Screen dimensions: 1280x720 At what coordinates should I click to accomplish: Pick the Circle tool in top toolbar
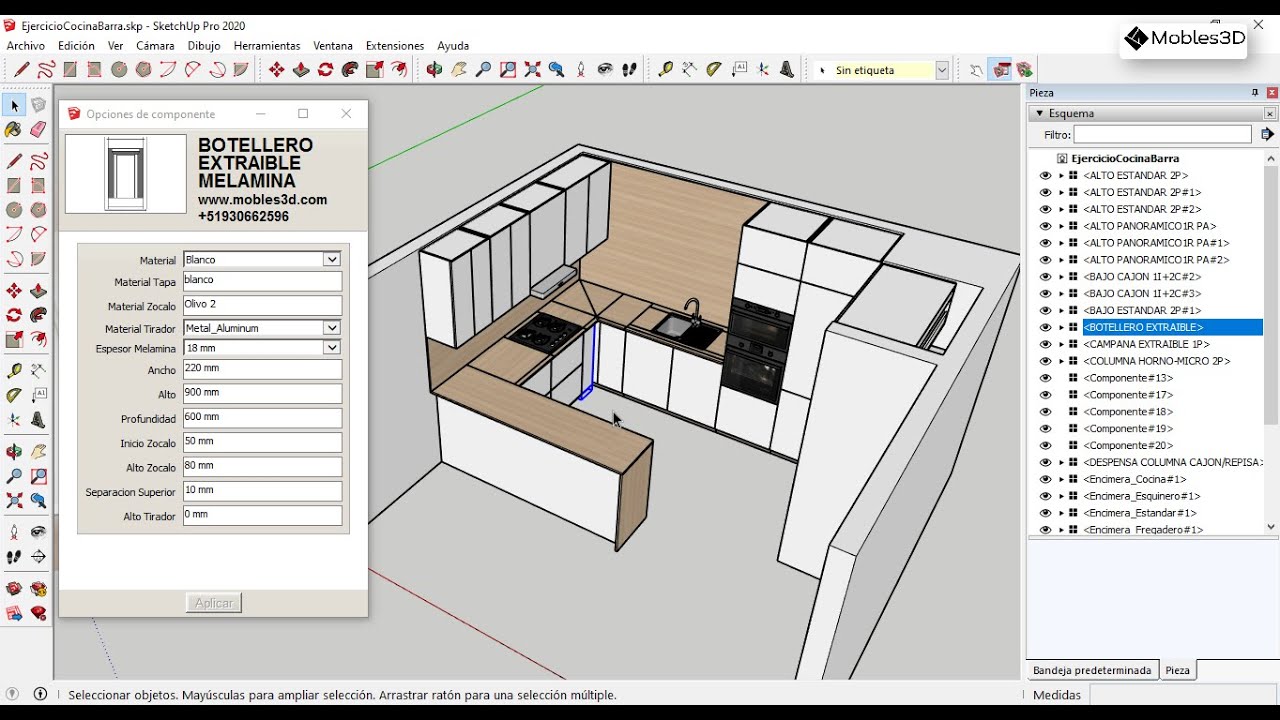pos(119,70)
